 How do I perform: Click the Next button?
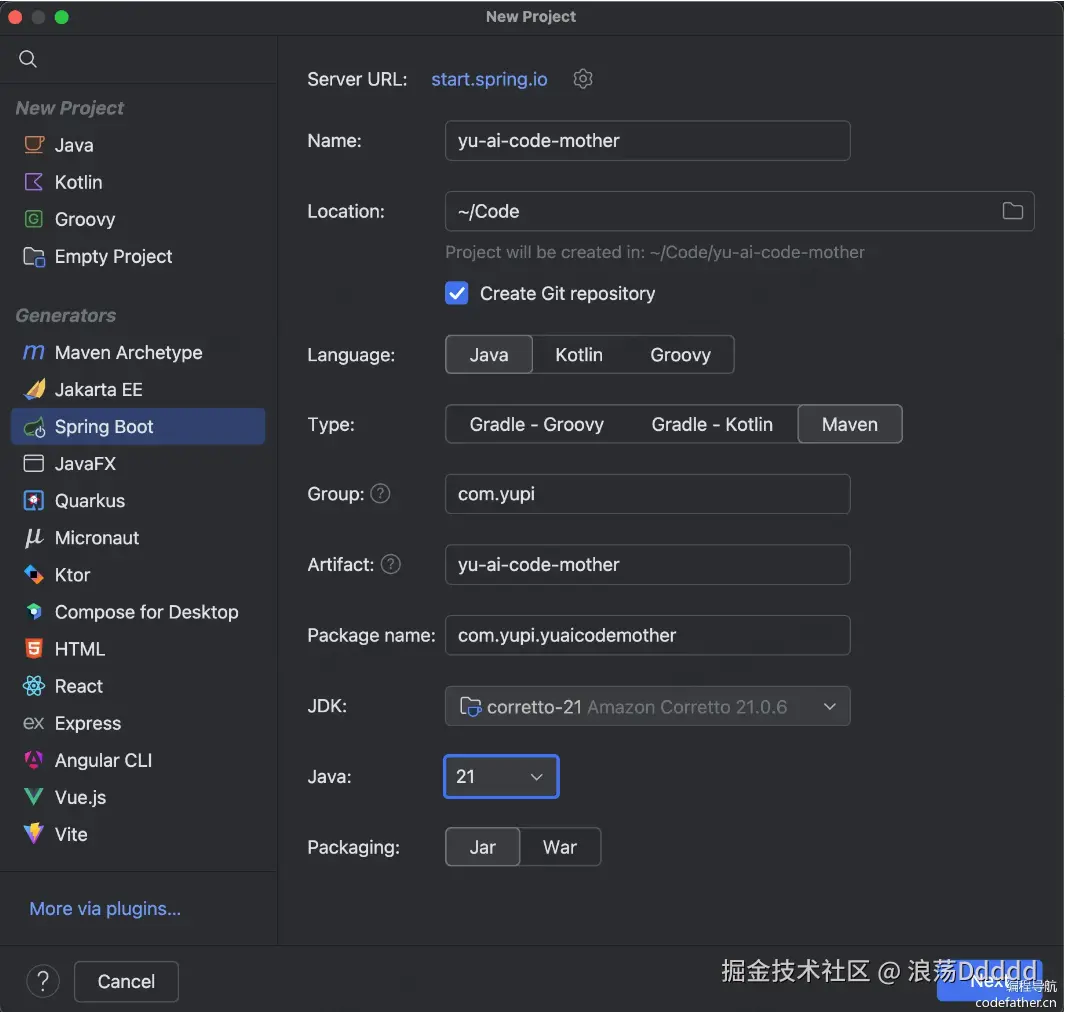click(989, 981)
